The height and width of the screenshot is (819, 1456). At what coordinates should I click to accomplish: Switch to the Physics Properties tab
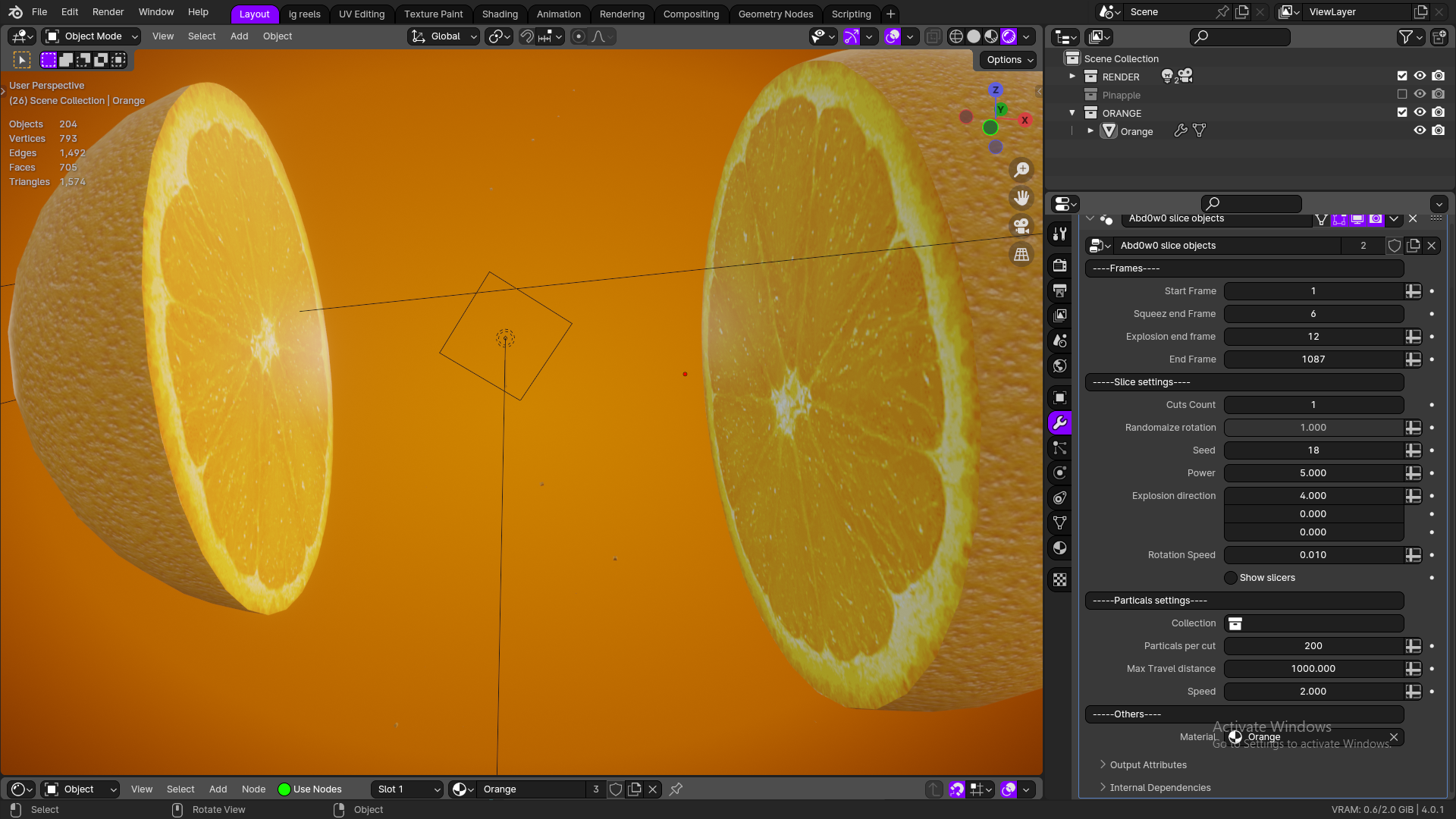point(1059,472)
